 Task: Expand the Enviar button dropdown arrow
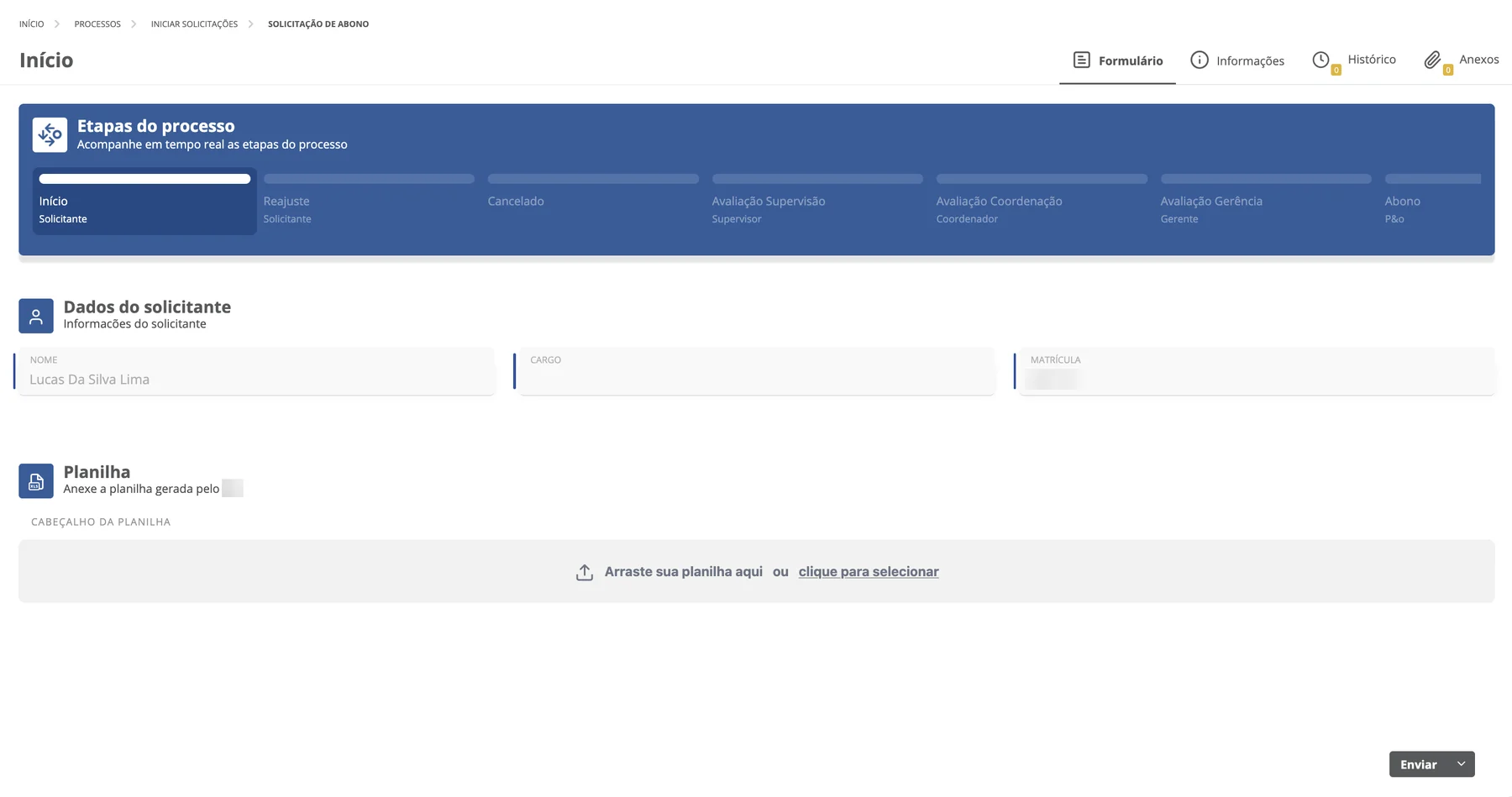coord(1462,764)
